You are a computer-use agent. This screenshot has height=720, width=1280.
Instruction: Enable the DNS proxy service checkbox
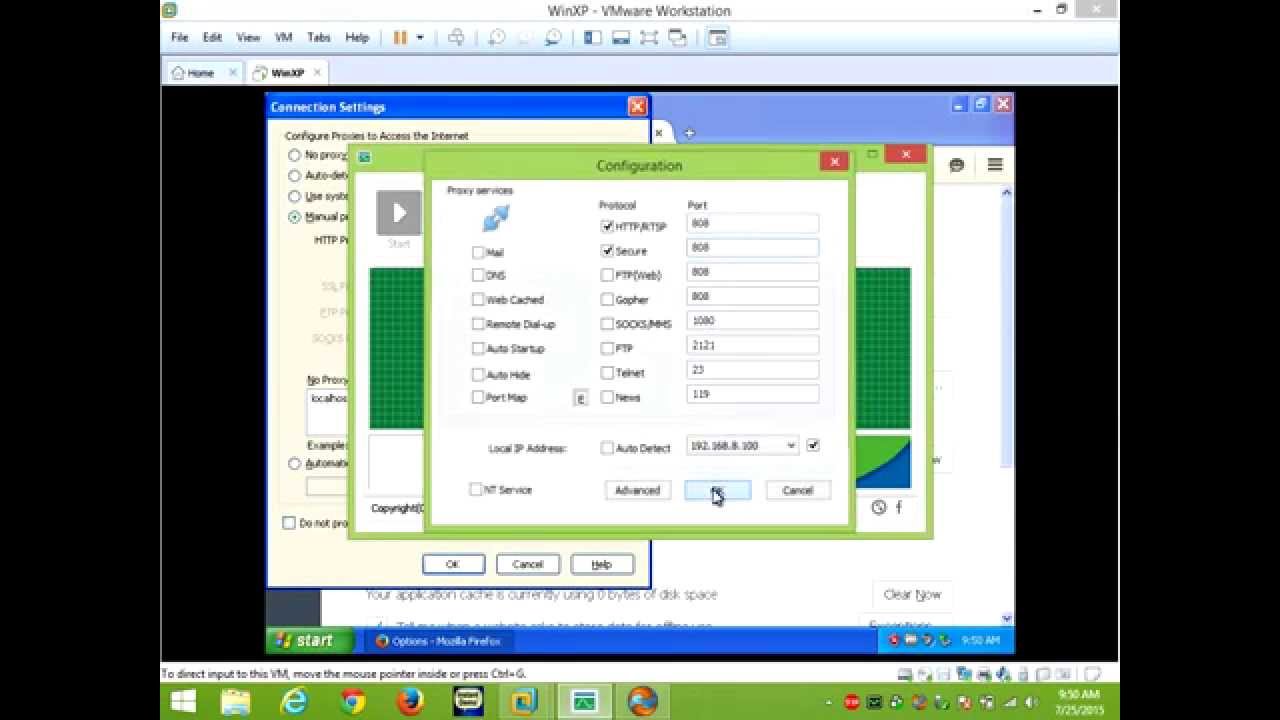point(478,275)
